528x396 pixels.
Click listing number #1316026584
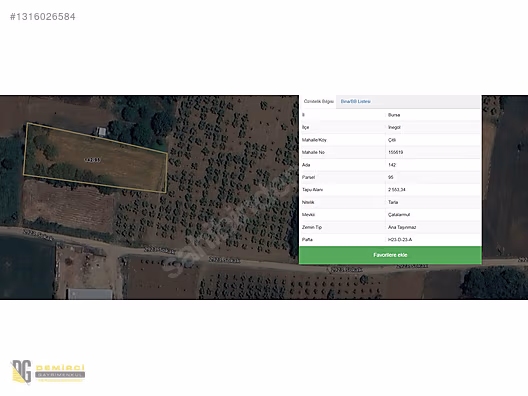(x=42, y=17)
